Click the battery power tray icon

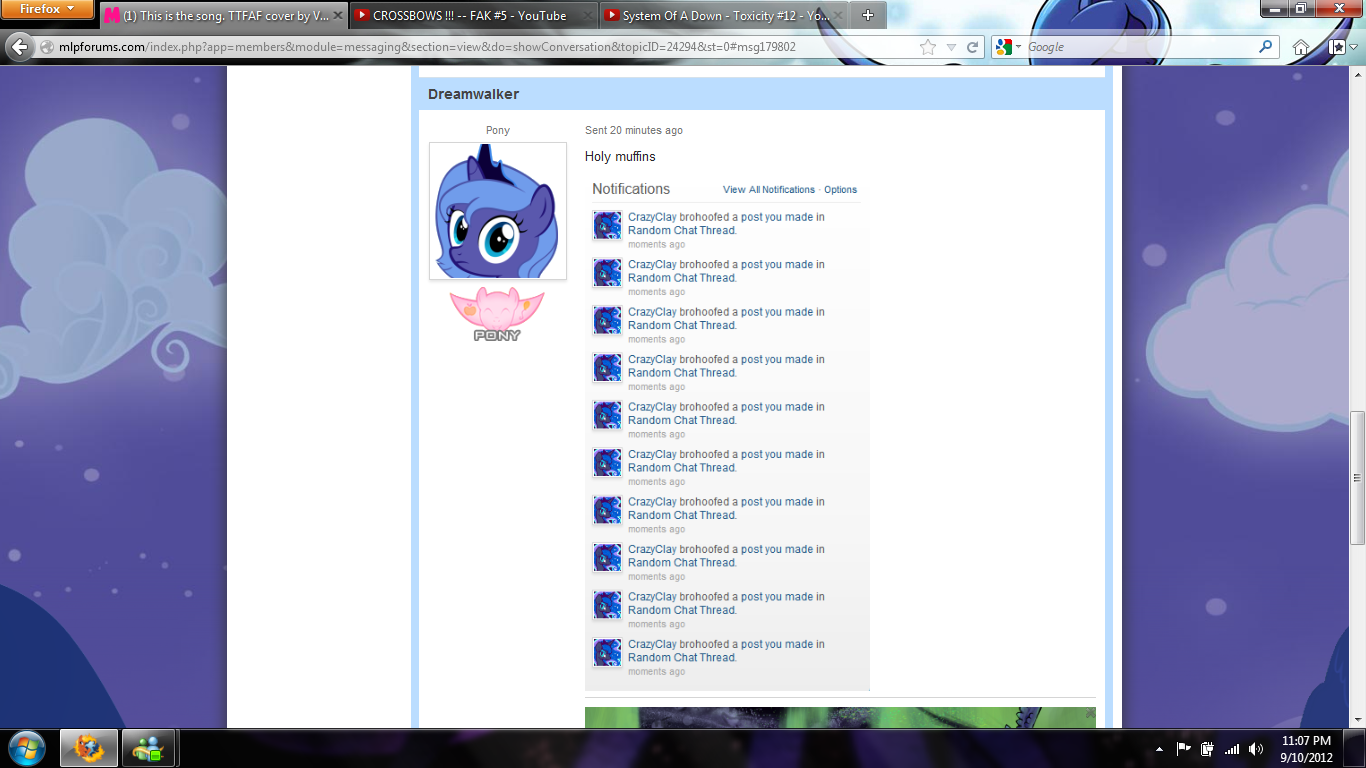point(1208,749)
